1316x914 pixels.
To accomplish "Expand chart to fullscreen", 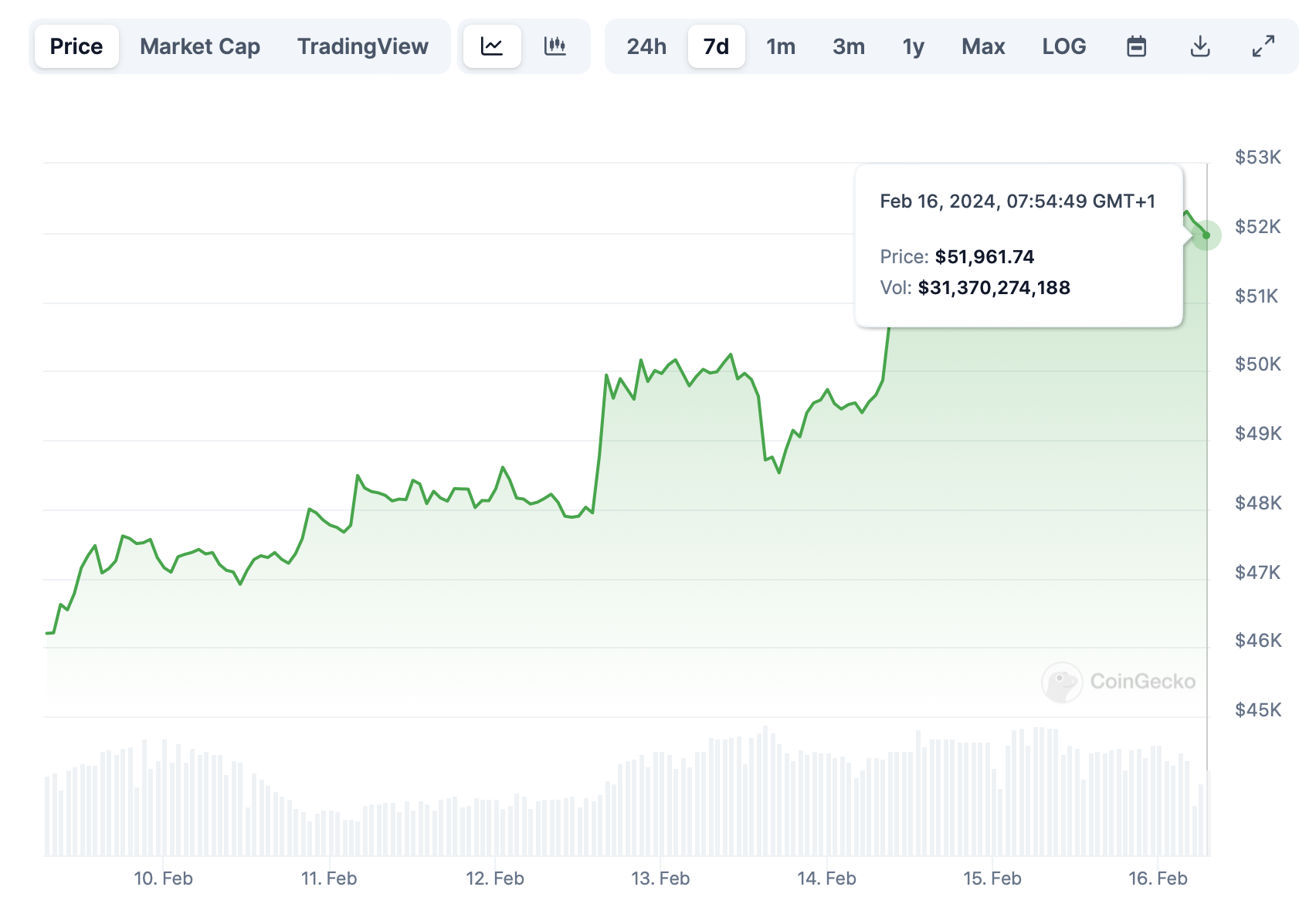I will [x=1263, y=46].
